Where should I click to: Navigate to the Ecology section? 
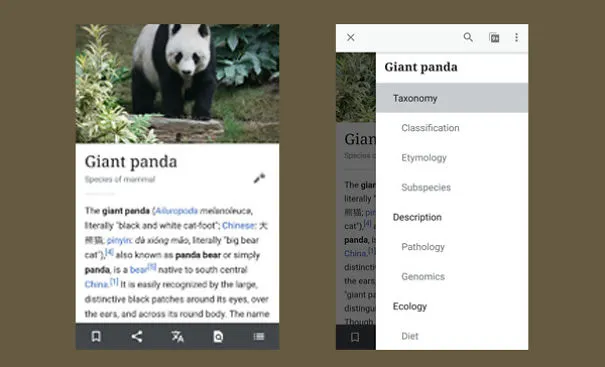410,306
